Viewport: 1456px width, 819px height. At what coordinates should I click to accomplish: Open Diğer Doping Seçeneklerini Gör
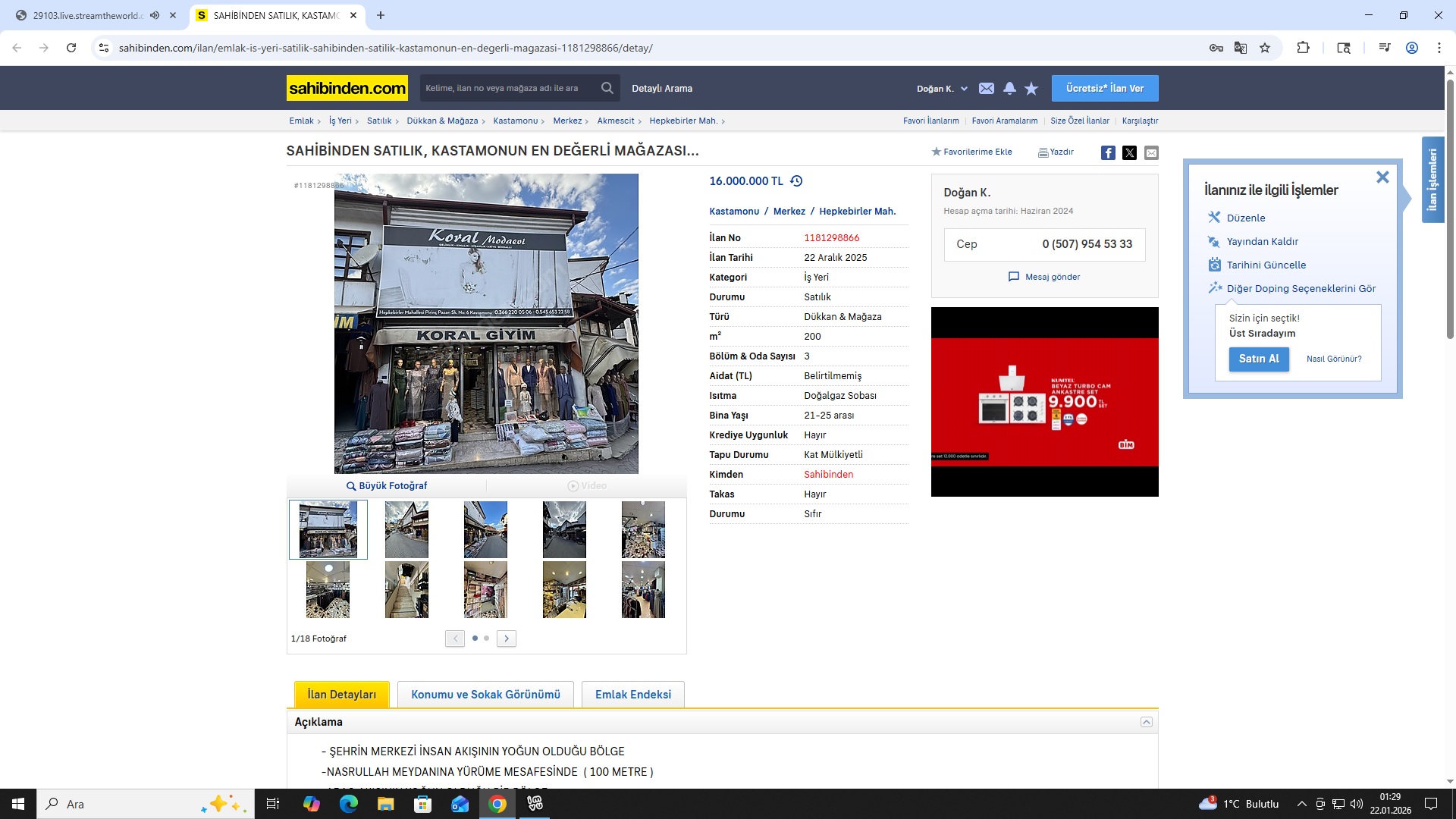point(1301,288)
